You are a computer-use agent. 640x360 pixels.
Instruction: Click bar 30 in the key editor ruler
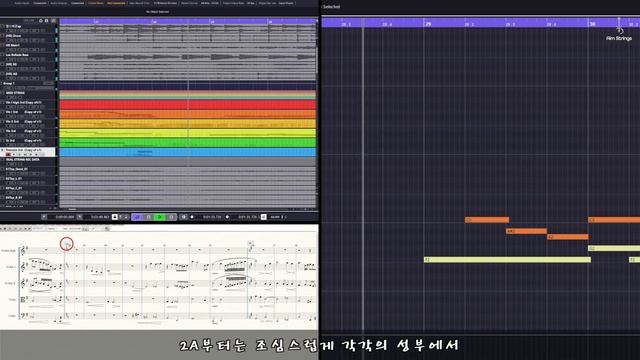[592, 24]
